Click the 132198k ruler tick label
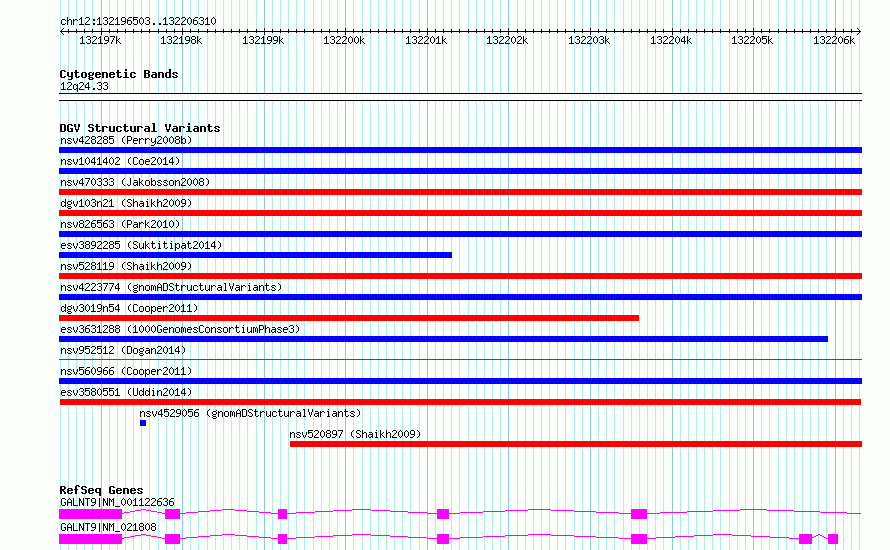This screenshot has height=550, width=890. tap(181, 40)
